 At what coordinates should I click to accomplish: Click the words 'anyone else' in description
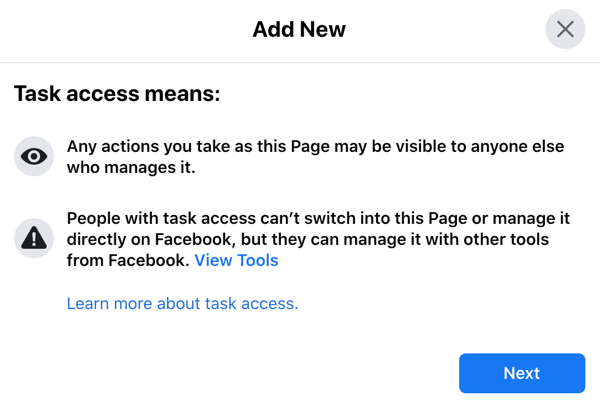tap(517, 146)
